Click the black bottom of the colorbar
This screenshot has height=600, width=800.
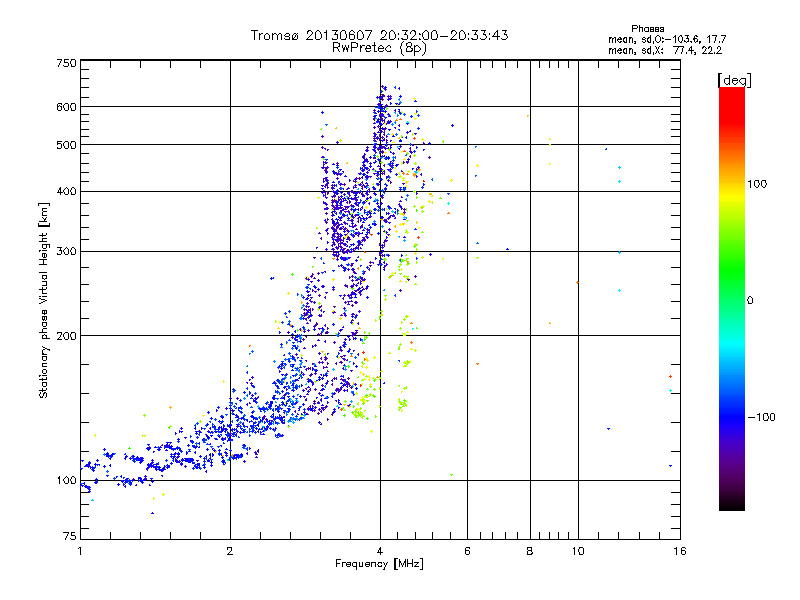click(x=732, y=503)
